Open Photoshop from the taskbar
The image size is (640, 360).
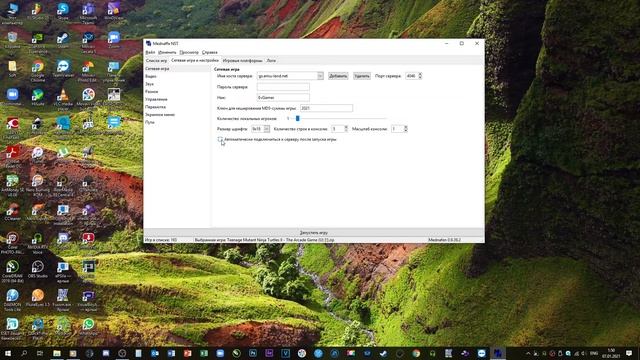point(253,353)
